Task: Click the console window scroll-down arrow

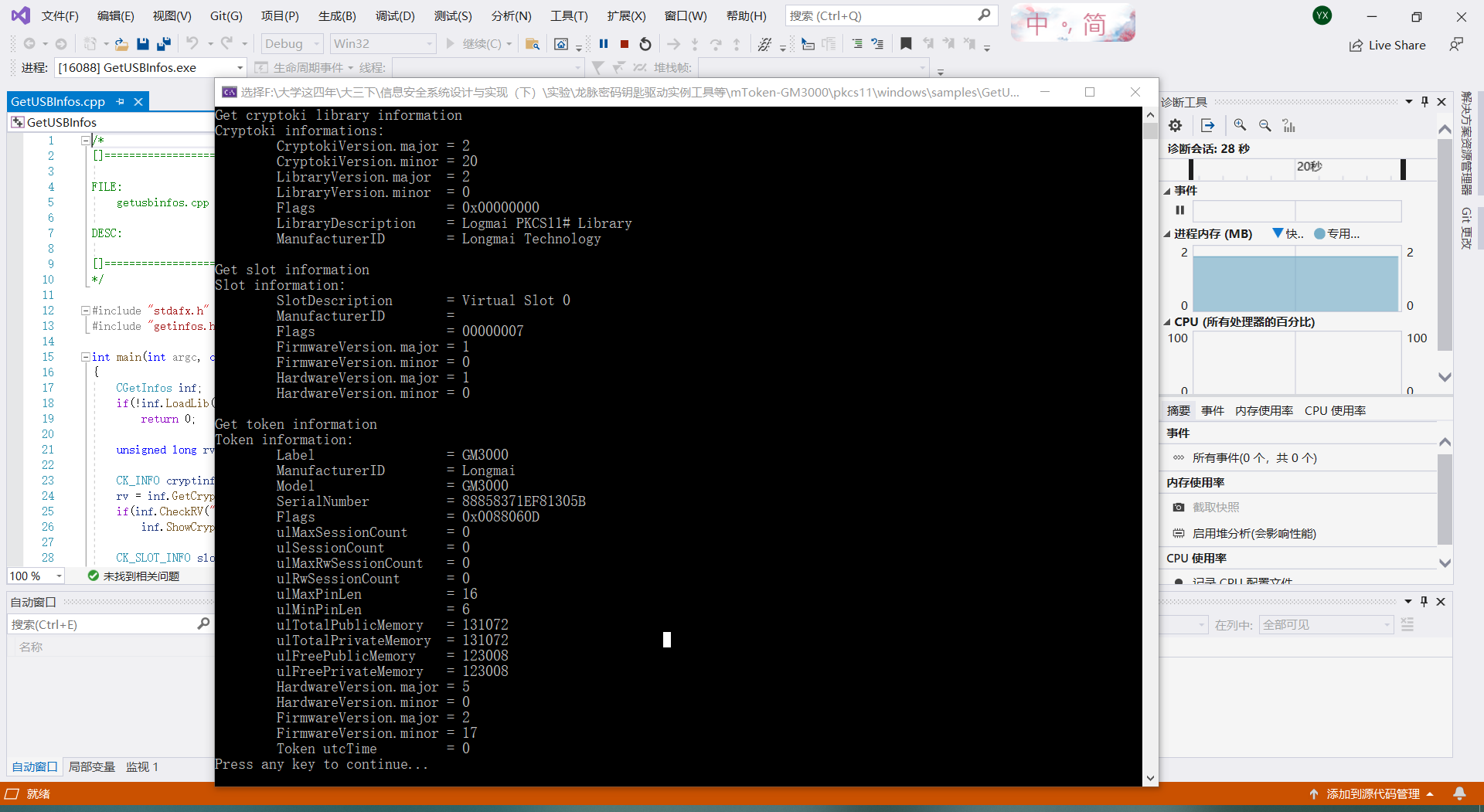Action: tap(1150, 778)
